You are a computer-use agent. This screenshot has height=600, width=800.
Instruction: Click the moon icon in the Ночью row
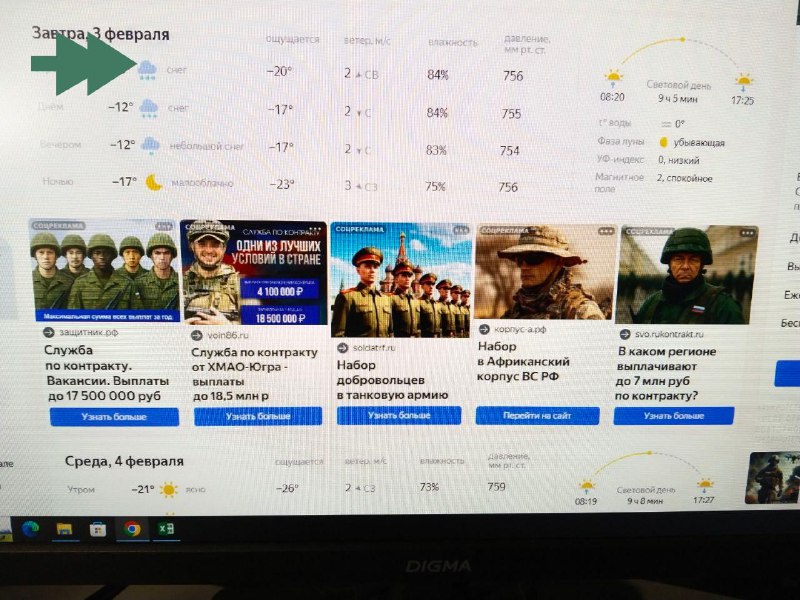(x=153, y=182)
